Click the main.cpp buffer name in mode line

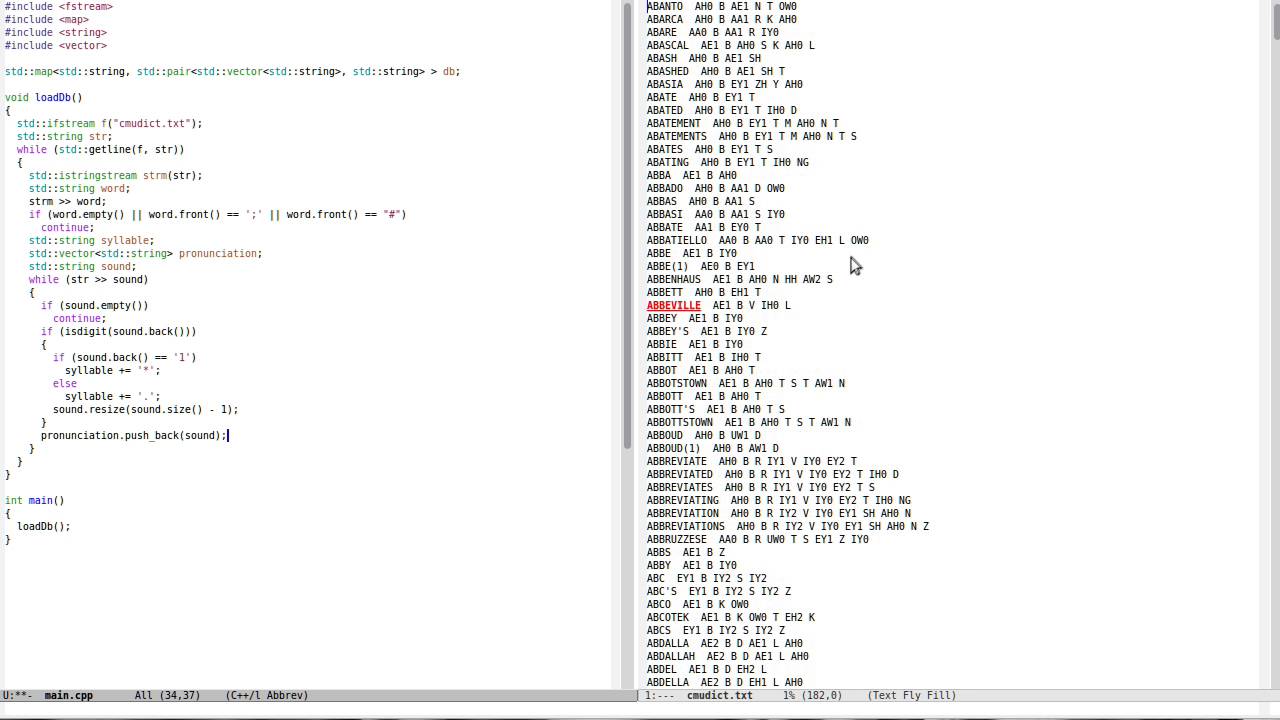click(69, 695)
